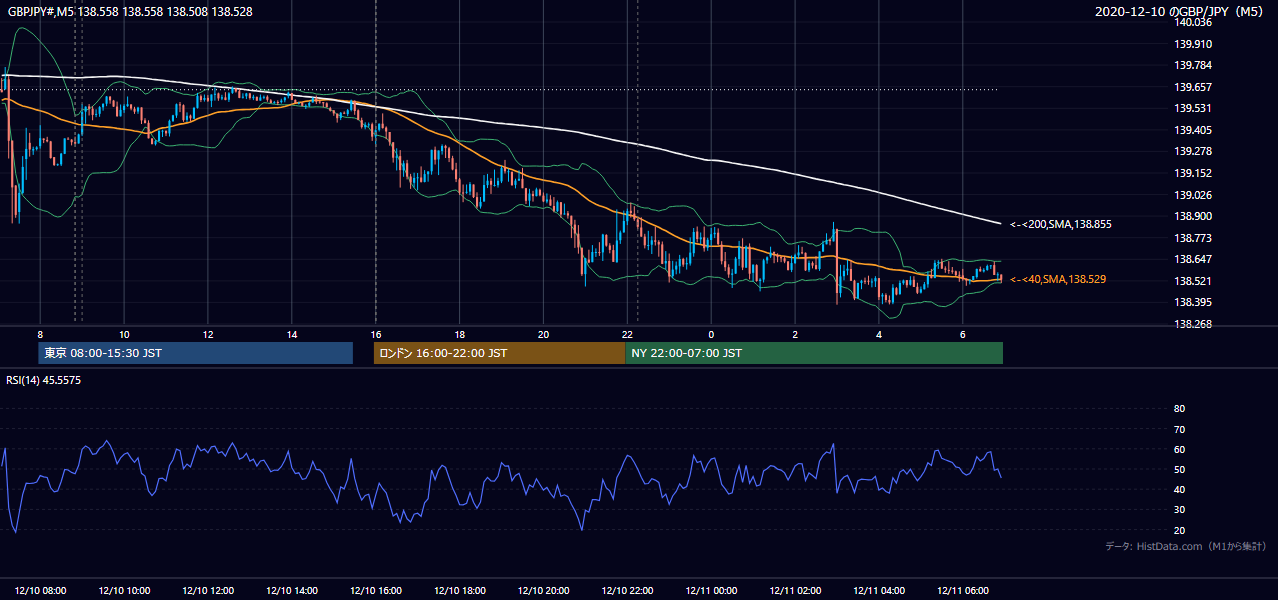Viewport: 1278px width, 600px height.
Task: Click the 139.784 price axis label
Action: pos(1194,66)
